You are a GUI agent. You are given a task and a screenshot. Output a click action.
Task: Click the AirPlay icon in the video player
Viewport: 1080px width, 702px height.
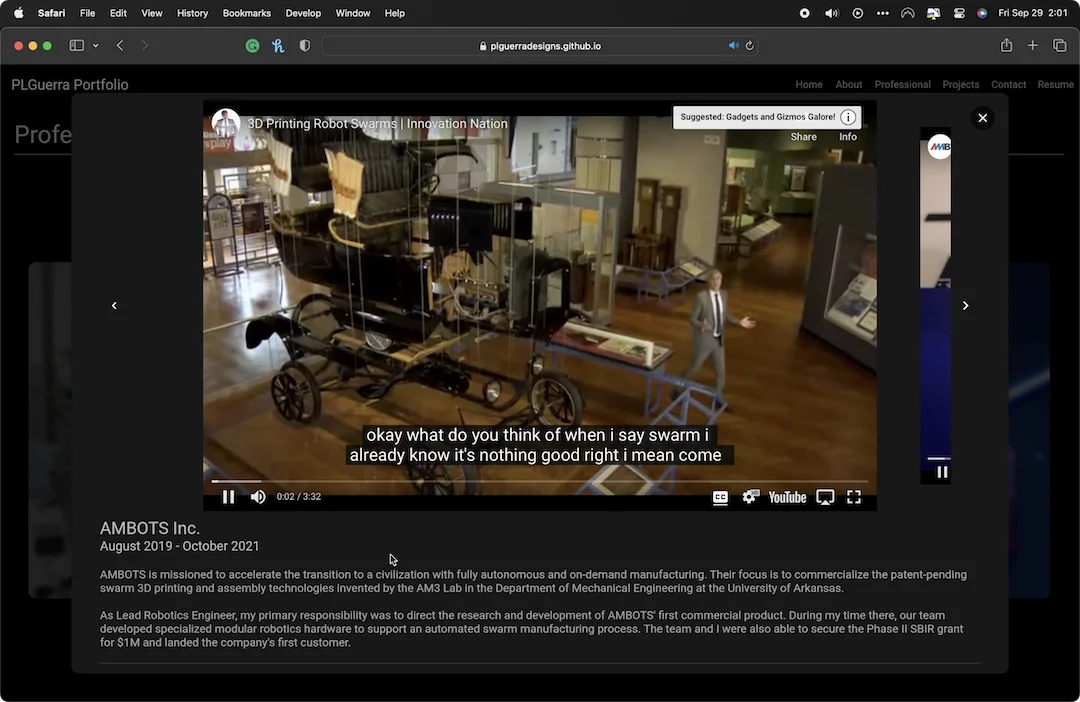point(825,497)
